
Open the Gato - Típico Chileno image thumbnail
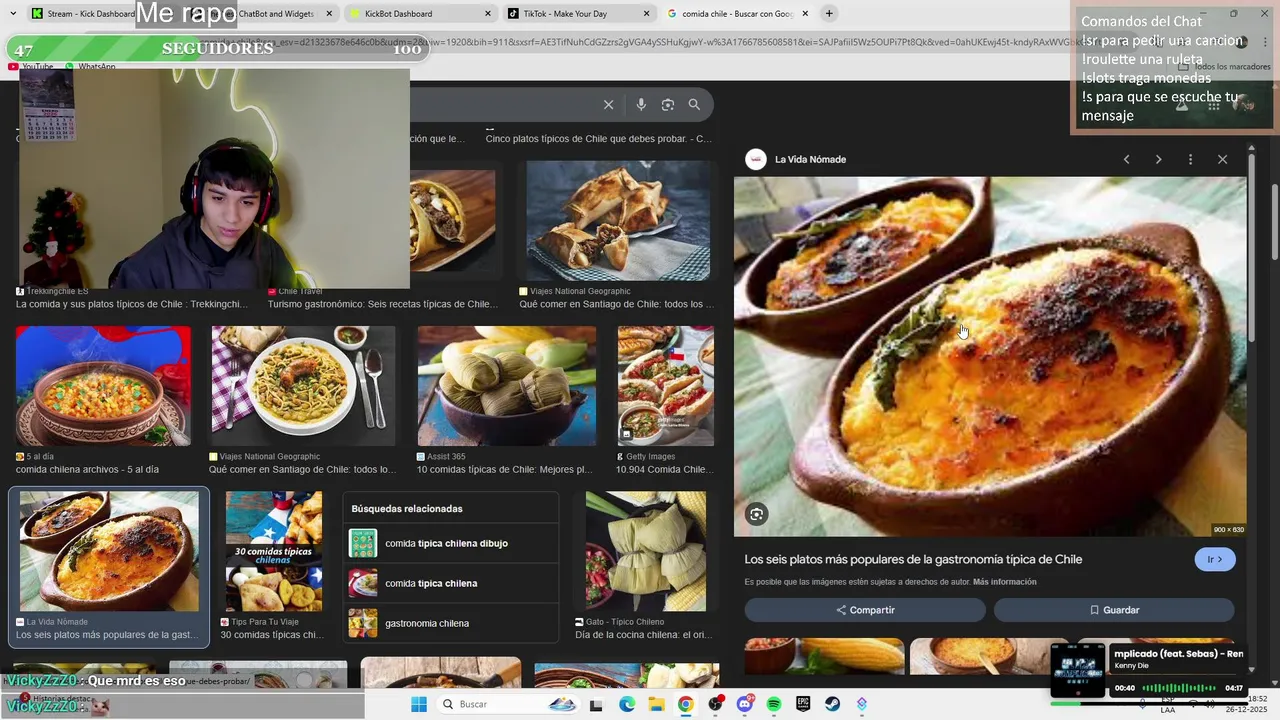646,551
